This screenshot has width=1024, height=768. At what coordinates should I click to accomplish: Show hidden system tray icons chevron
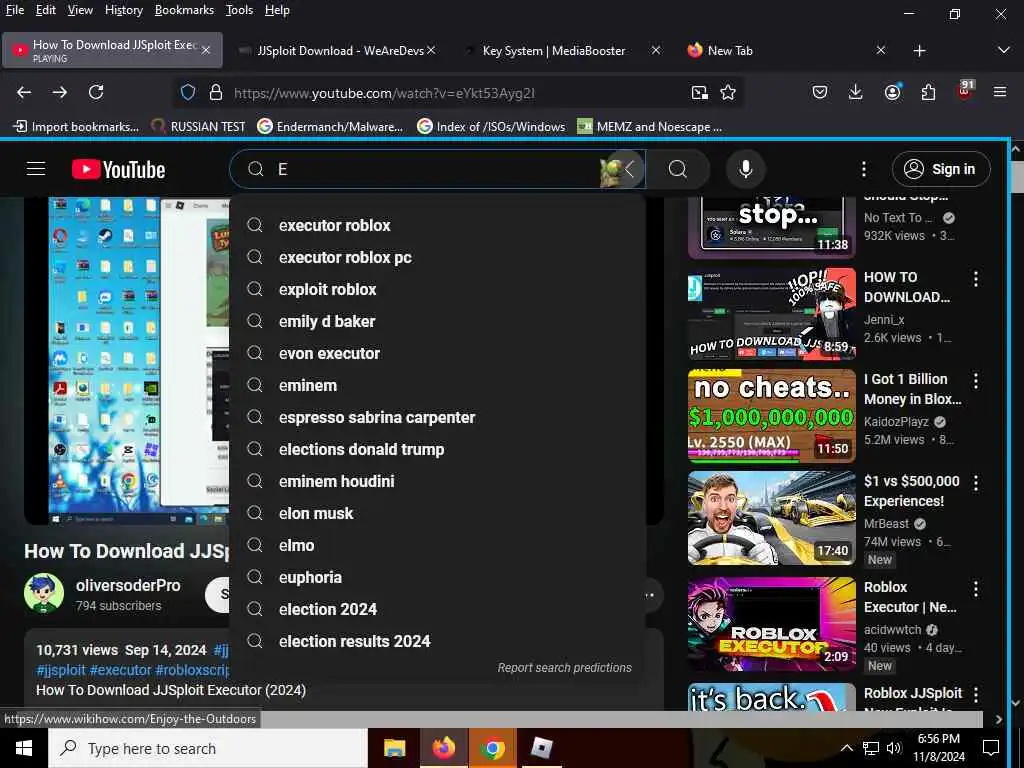coord(846,748)
